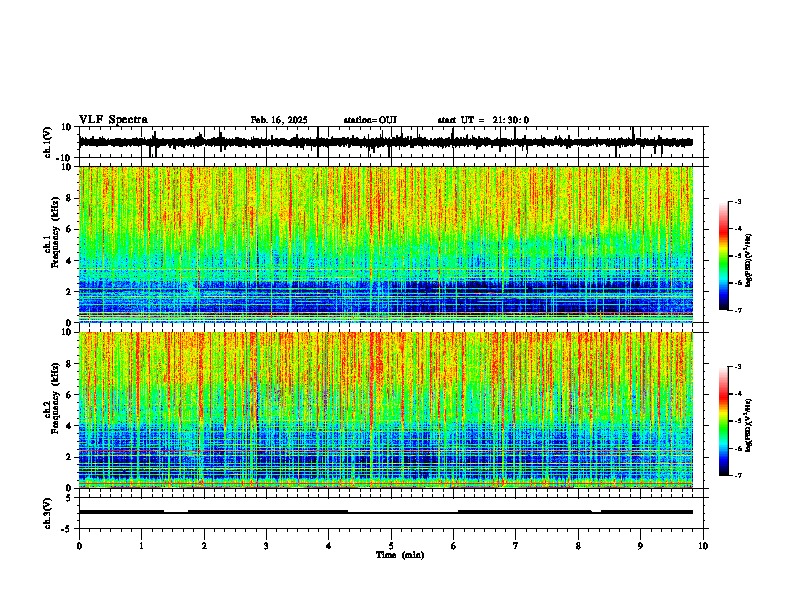Viewport: 792px width, 612px height.
Task: Click the ch.1 color bar log(PSD) unit label
Action: [749, 261]
